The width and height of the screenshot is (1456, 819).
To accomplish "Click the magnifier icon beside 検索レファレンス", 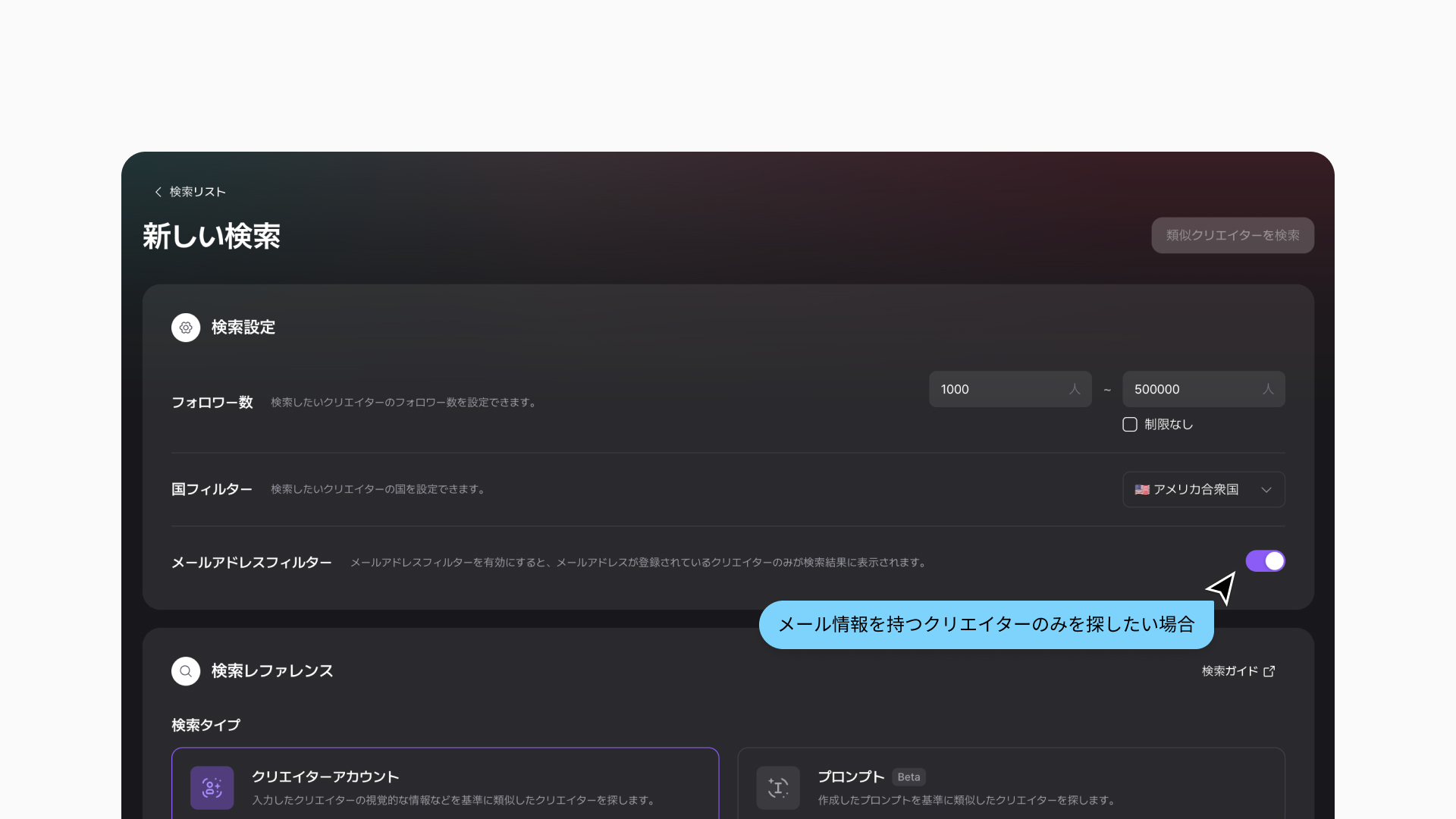I will [x=186, y=671].
